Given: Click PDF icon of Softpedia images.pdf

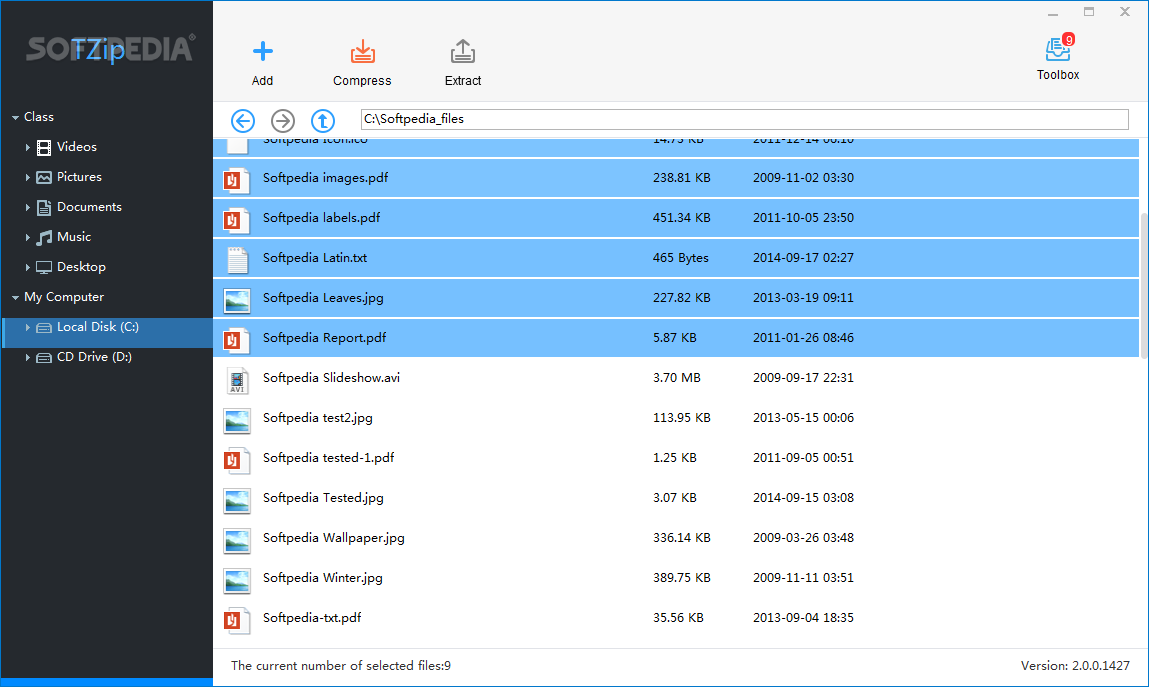Looking at the screenshot, I should click(237, 179).
